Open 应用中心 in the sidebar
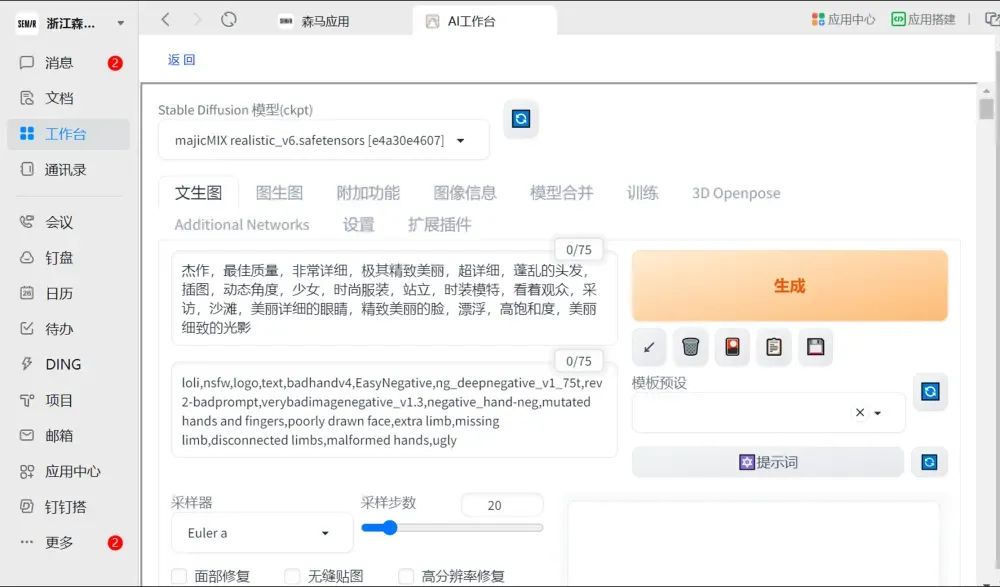This screenshot has width=1000, height=587. pos(68,472)
